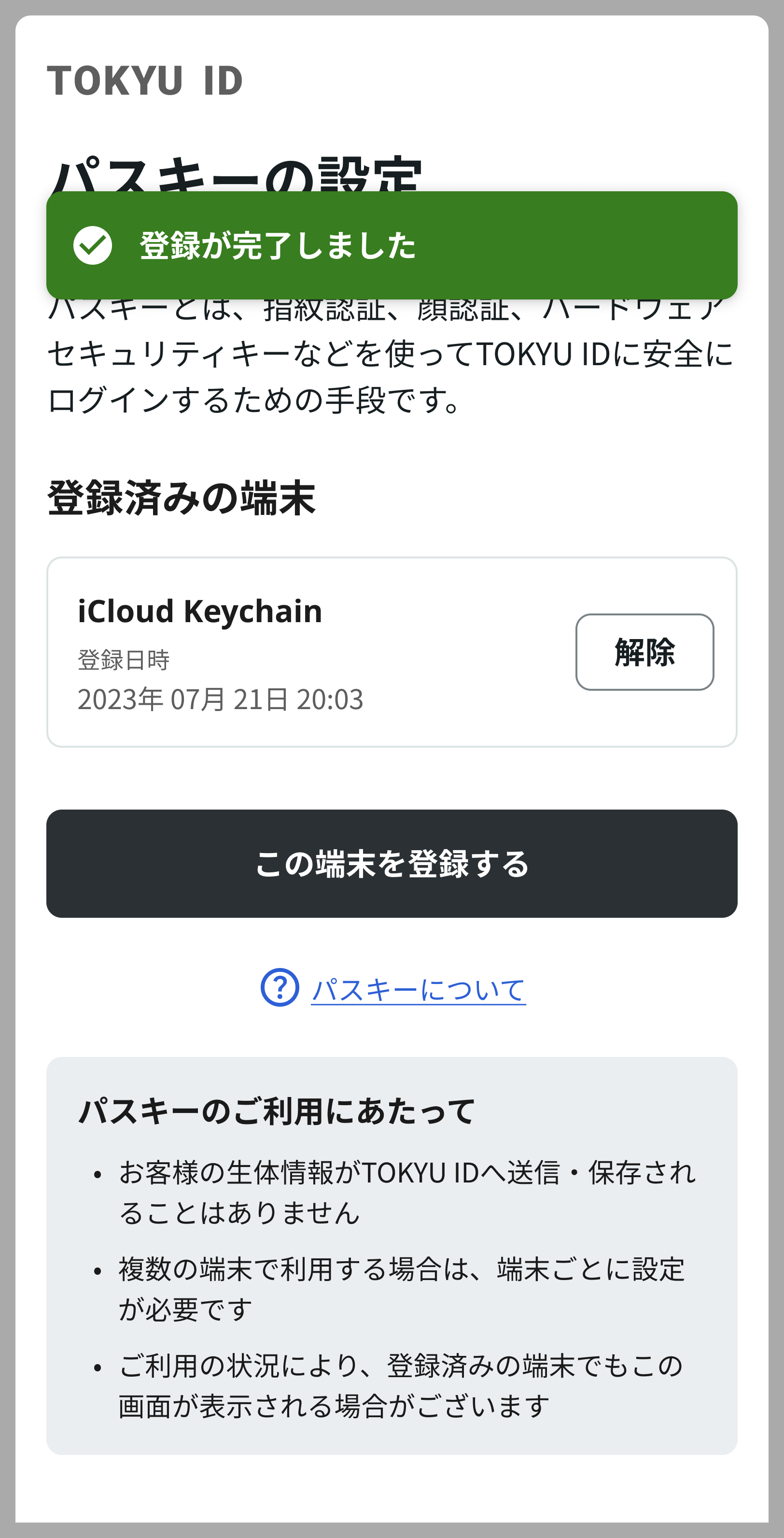
Task: Click the passkey description paragraph text
Action: tap(391, 377)
